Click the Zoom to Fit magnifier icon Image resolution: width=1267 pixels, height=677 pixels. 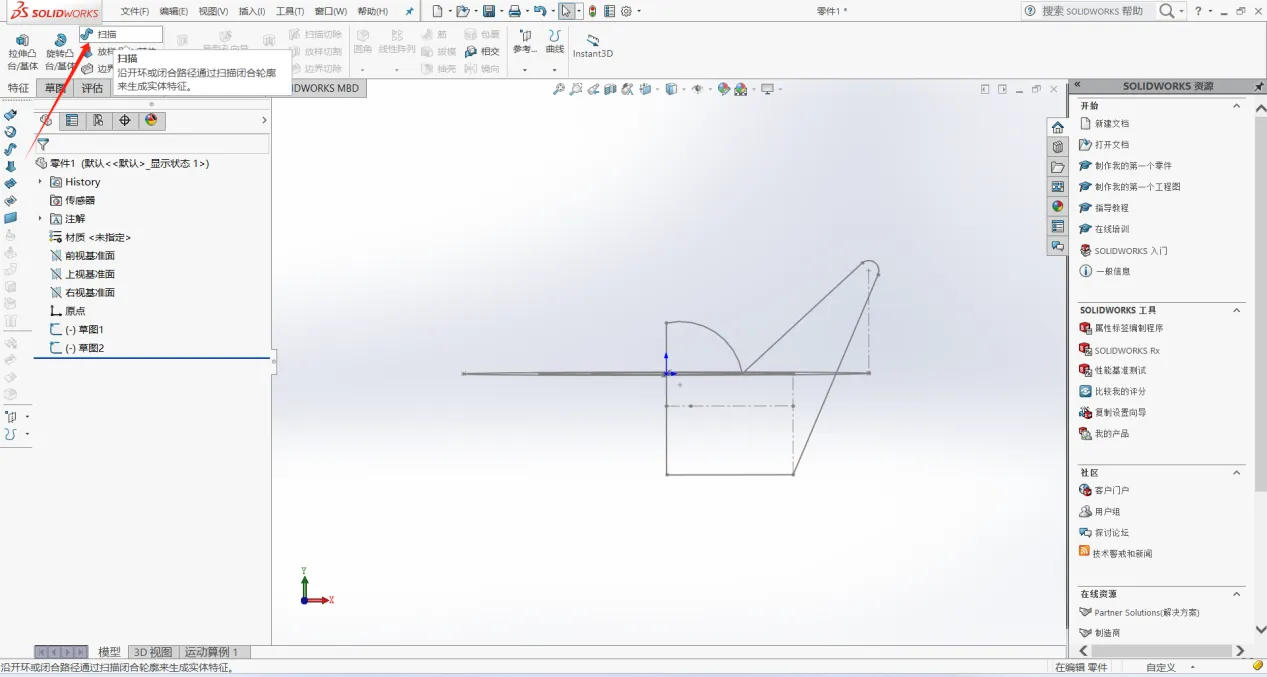point(559,89)
